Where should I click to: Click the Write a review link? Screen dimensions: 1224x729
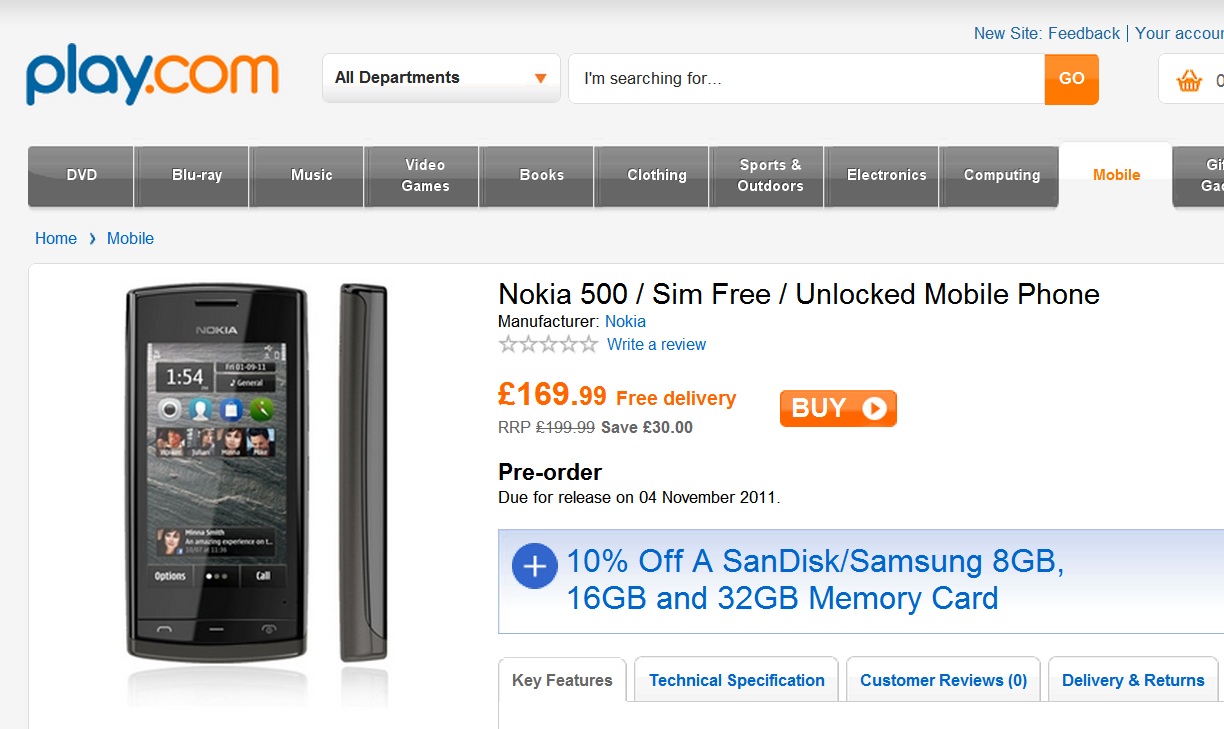656,345
